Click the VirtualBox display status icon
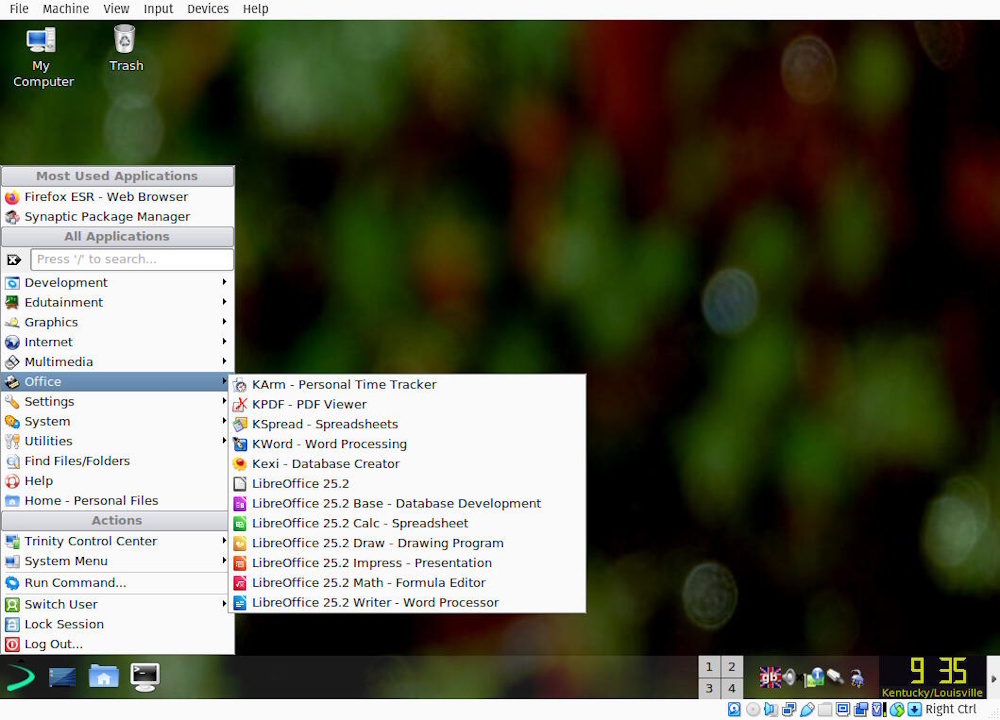This screenshot has height=720, width=1000. [843, 709]
